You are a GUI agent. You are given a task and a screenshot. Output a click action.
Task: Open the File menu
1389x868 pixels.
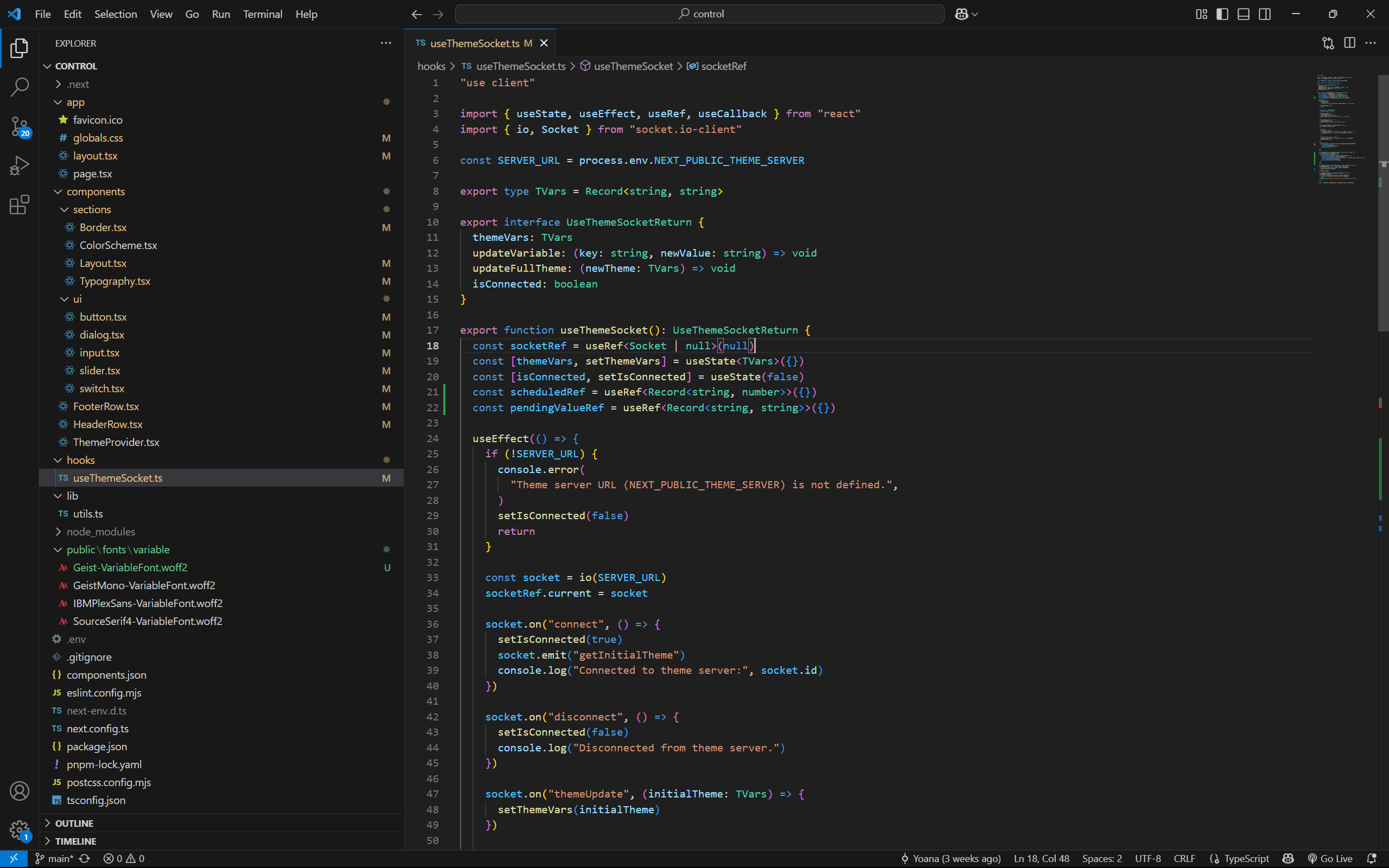(42, 14)
